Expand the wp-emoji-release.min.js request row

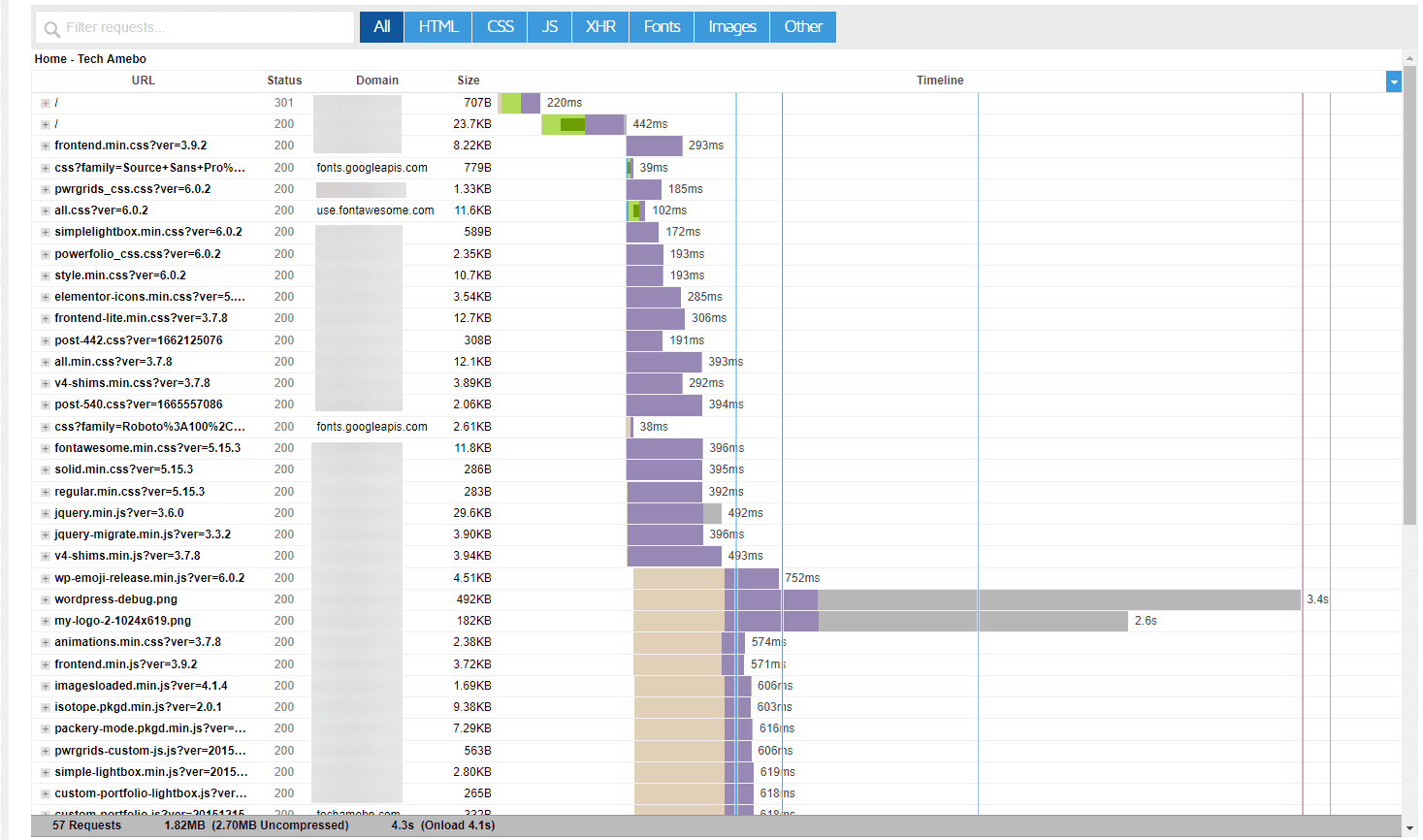[x=45, y=578]
